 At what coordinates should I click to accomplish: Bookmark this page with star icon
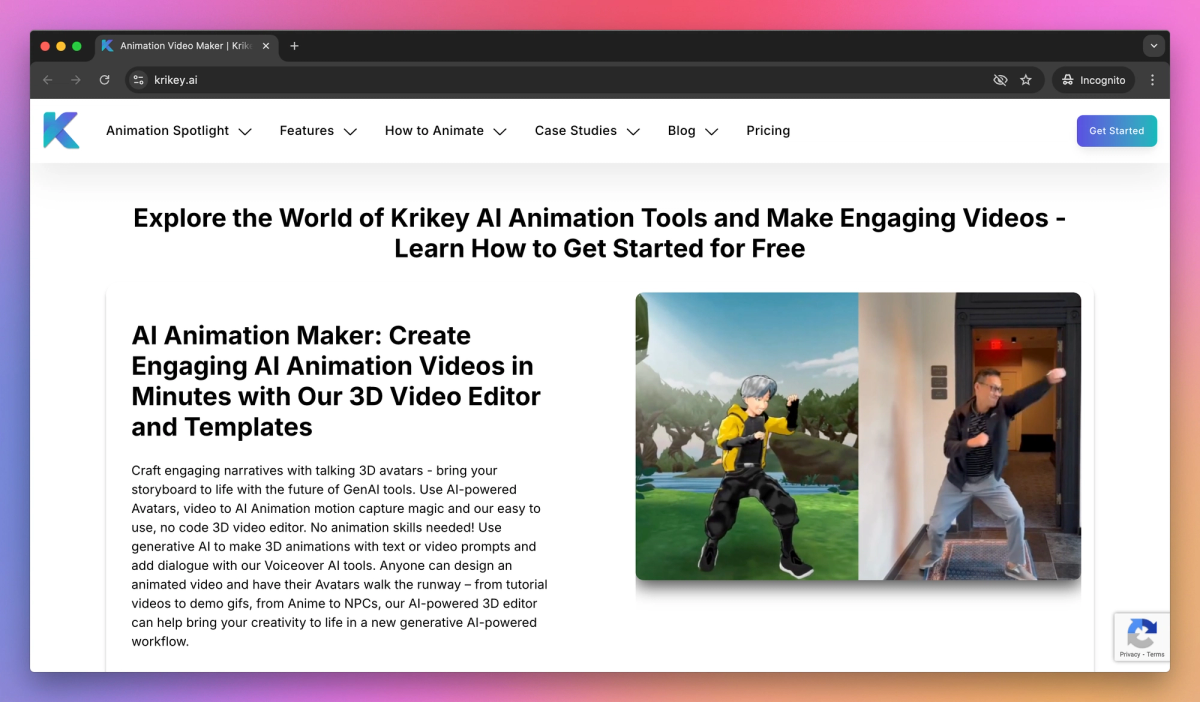point(1026,80)
